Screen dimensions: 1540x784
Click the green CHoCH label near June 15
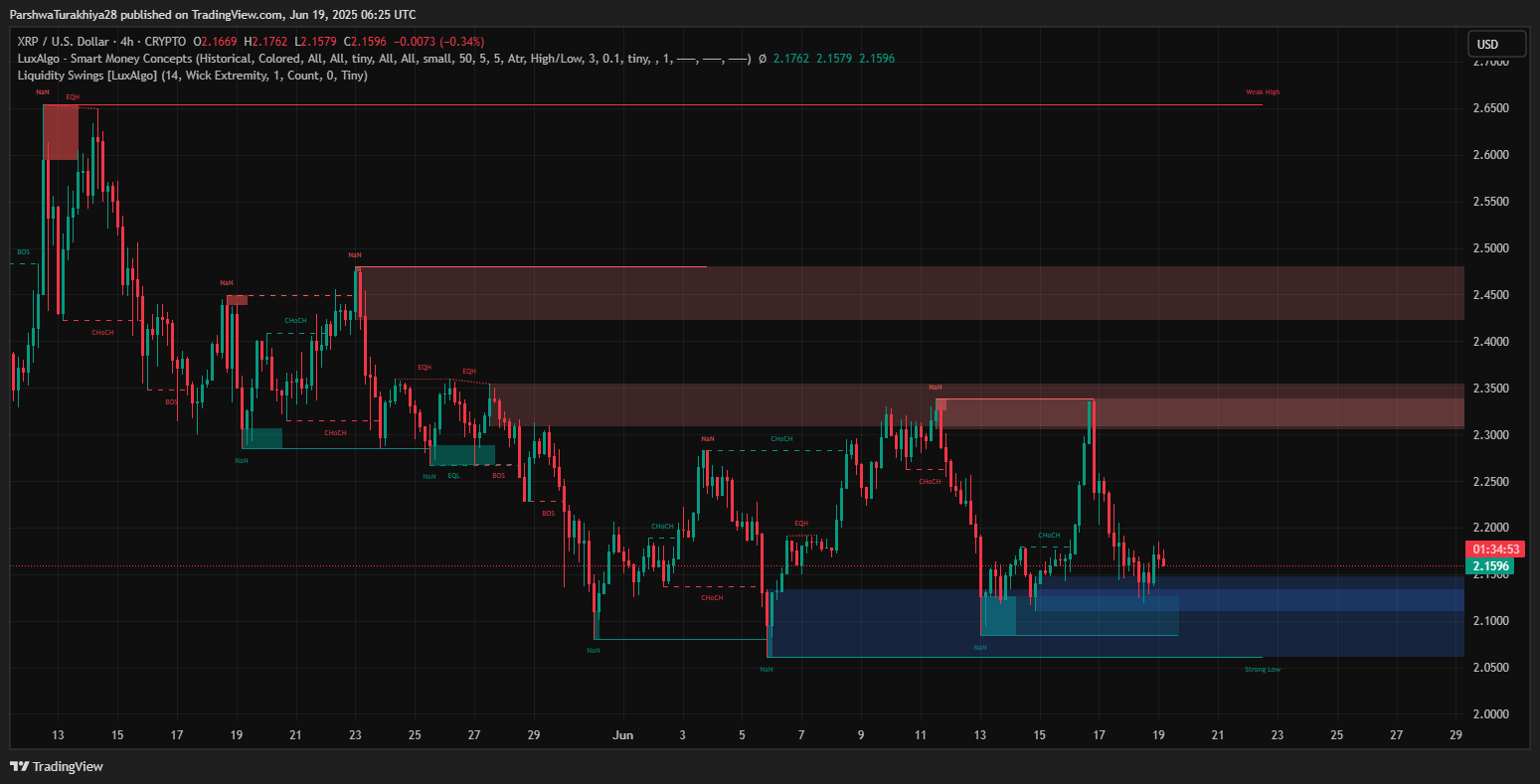(1050, 536)
